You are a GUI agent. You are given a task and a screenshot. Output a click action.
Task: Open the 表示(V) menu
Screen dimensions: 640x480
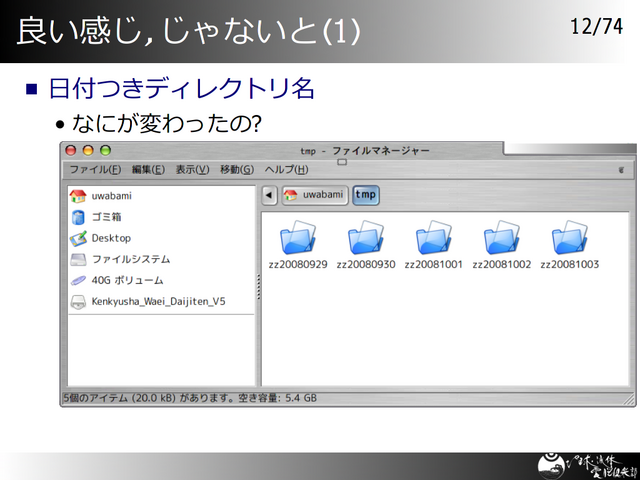[192, 170]
